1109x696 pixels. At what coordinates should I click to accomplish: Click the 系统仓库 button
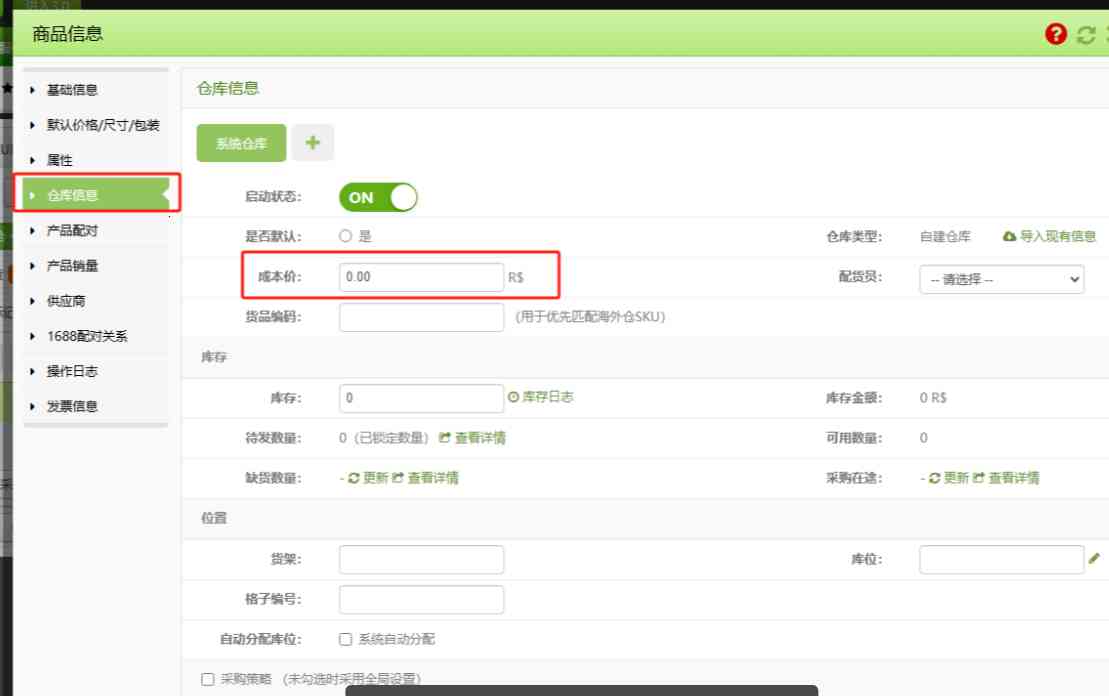(x=241, y=142)
